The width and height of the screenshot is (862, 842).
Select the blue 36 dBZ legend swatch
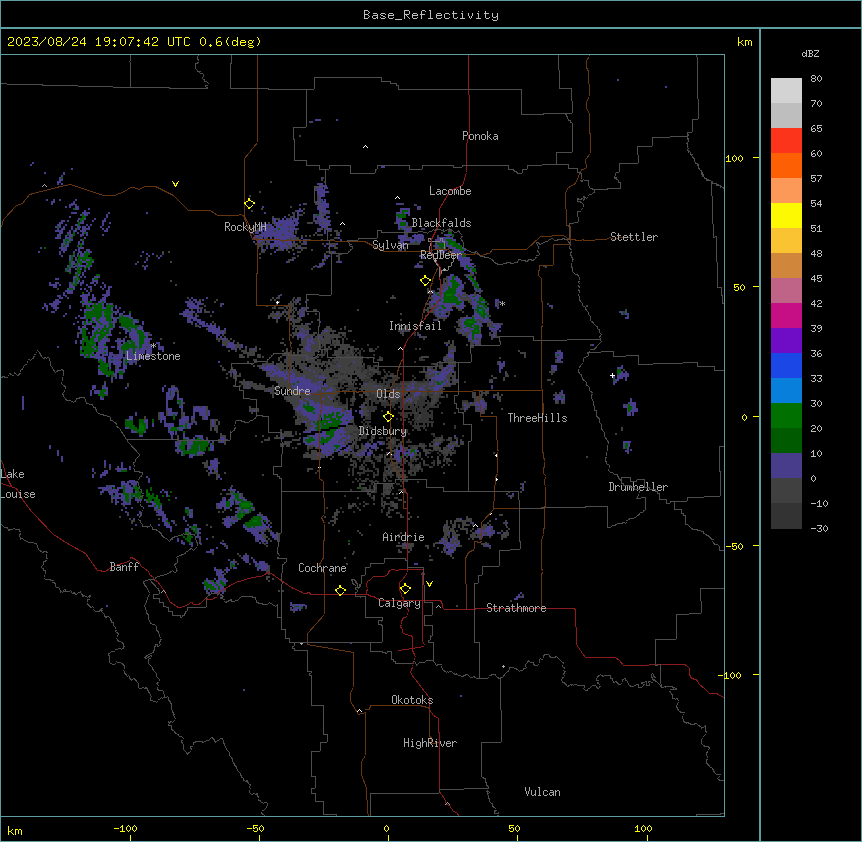[x=786, y=365]
